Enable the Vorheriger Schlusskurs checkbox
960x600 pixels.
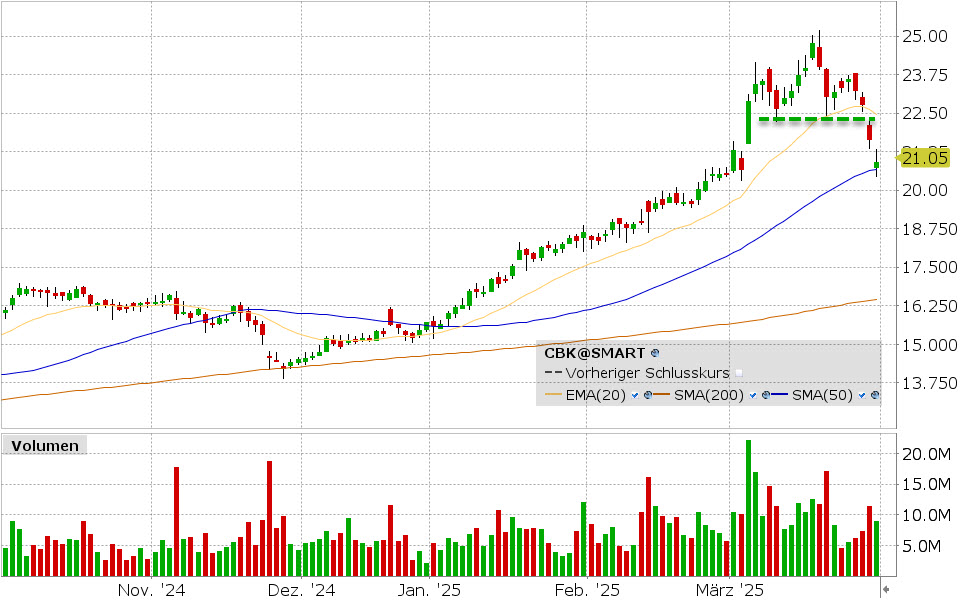click(x=739, y=373)
